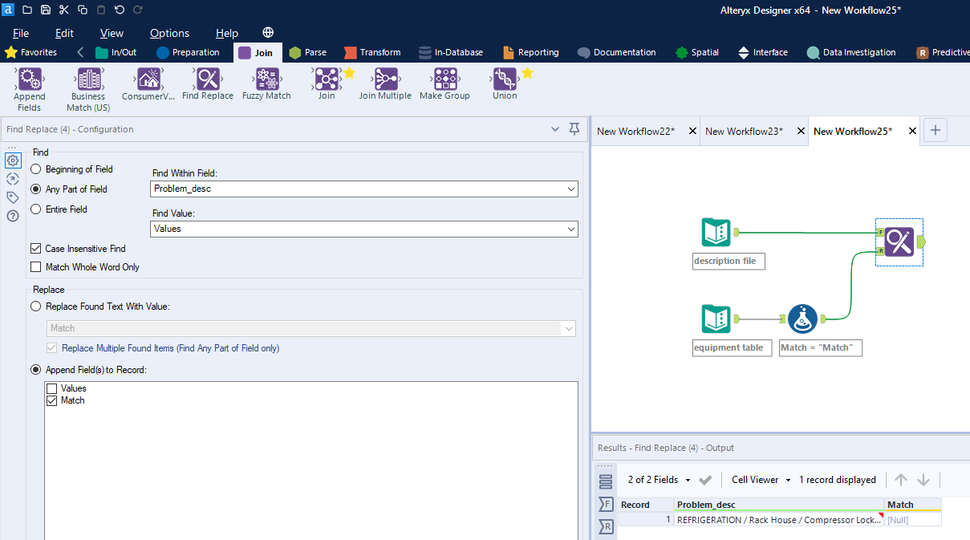Uncheck the Match field checkbox
The image size is (970, 540).
coord(52,401)
